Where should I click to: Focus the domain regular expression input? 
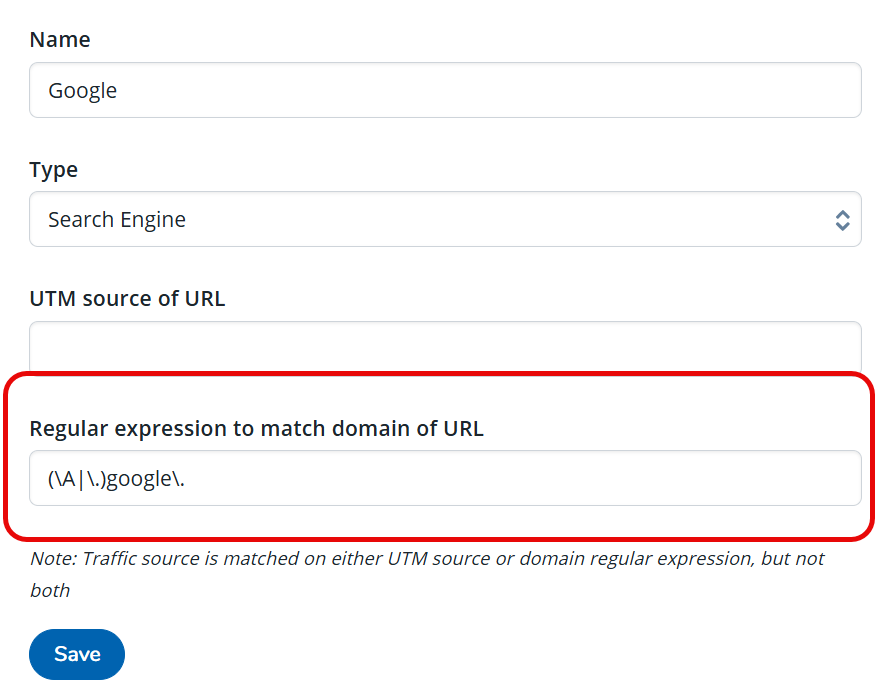(445, 478)
